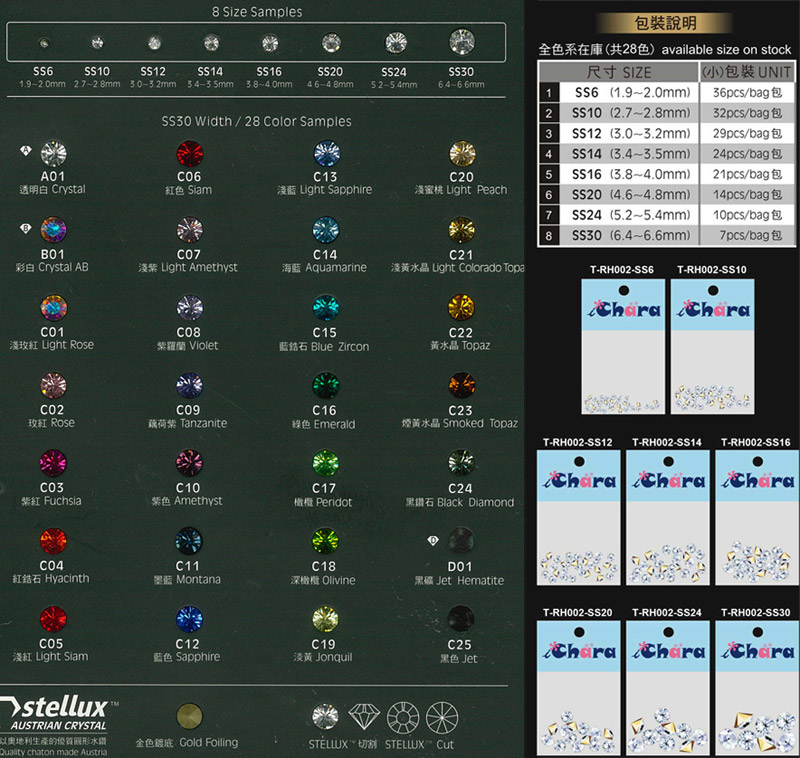Screen dimensions: 800x758
Task: Click the "36pcs/bag" unit cell
Action: click(x=747, y=92)
